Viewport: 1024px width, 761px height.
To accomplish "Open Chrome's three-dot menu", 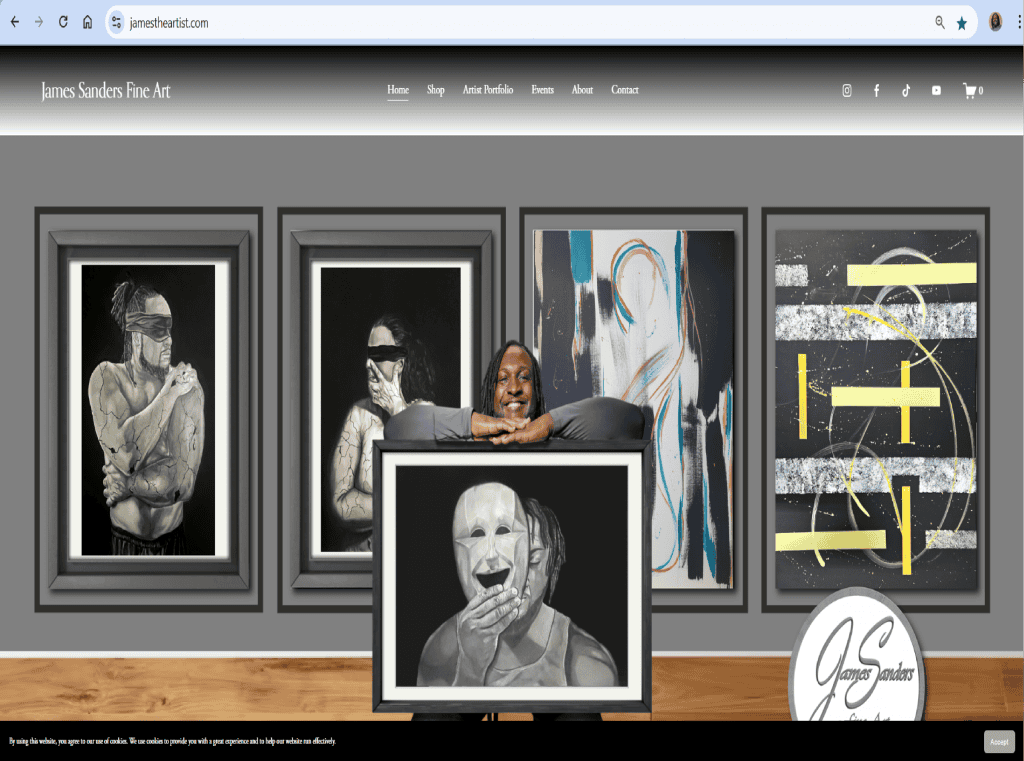I will point(1018,22).
